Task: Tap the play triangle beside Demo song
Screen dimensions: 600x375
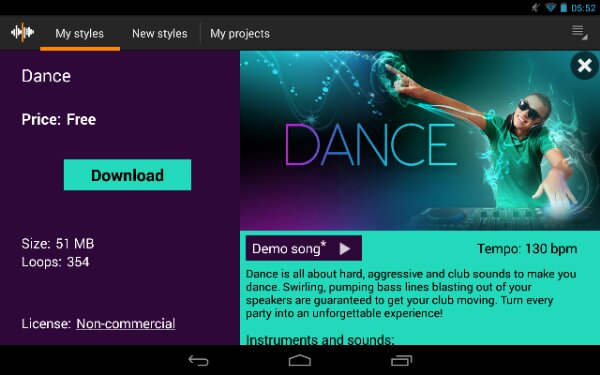Action: [344, 249]
